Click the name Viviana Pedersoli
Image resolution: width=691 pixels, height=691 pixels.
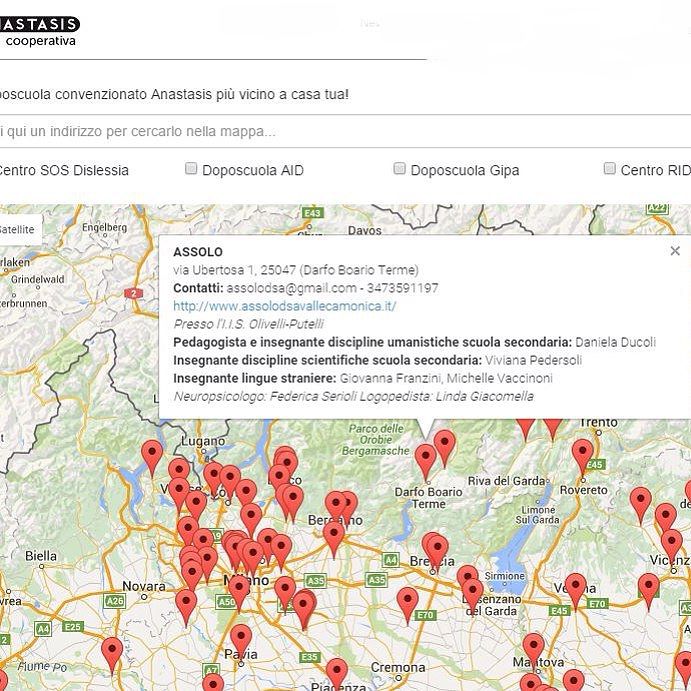533,360
